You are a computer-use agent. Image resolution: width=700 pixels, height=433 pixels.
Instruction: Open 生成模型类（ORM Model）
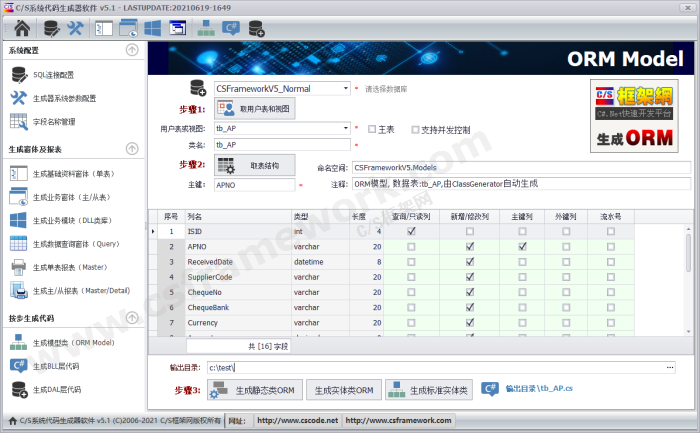point(74,343)
